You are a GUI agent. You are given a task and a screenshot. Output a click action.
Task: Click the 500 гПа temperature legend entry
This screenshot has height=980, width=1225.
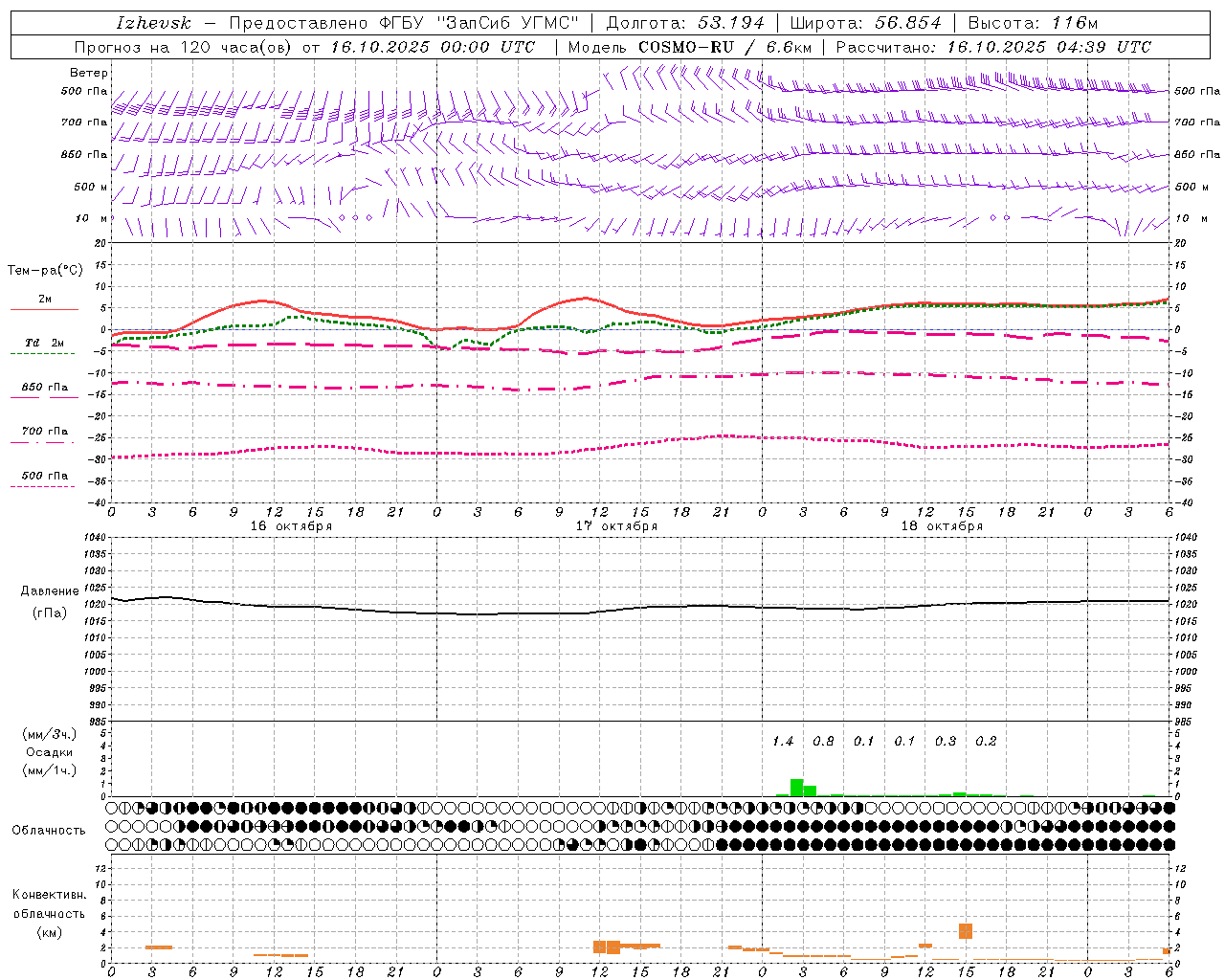pos(44,476)
